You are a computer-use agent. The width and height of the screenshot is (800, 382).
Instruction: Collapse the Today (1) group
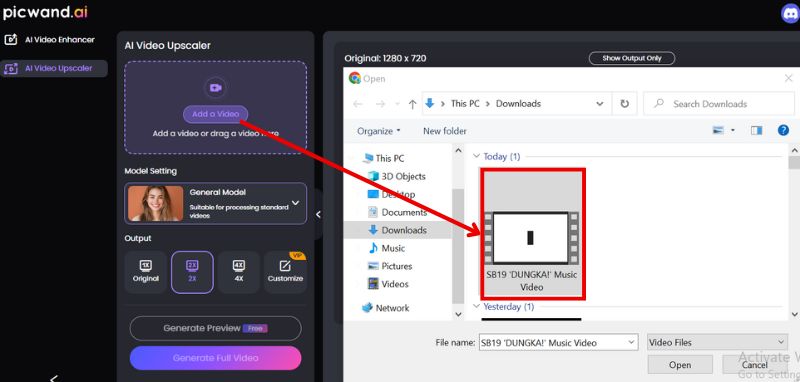[x=477, y=157]
